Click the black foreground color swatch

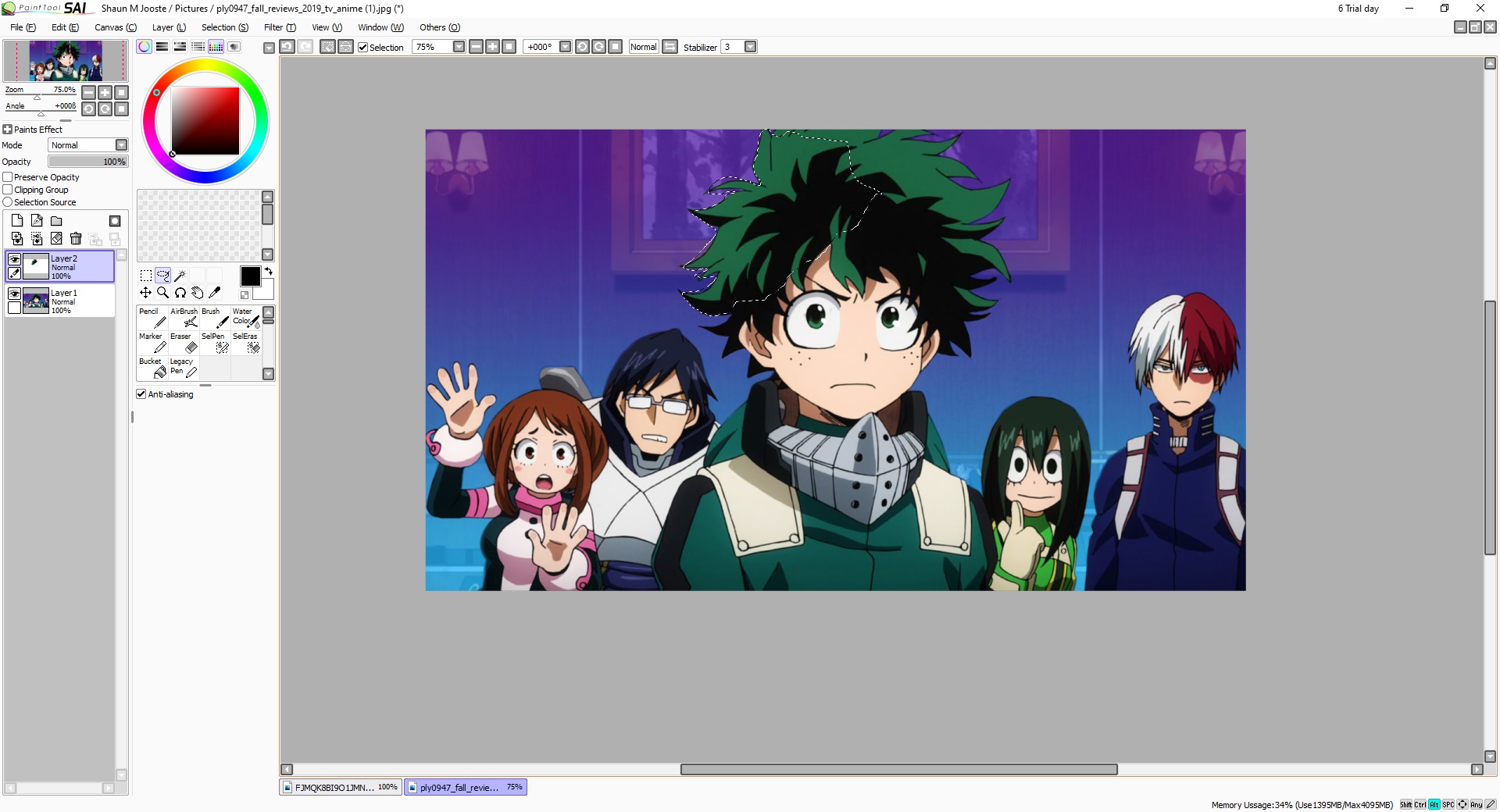250,276
